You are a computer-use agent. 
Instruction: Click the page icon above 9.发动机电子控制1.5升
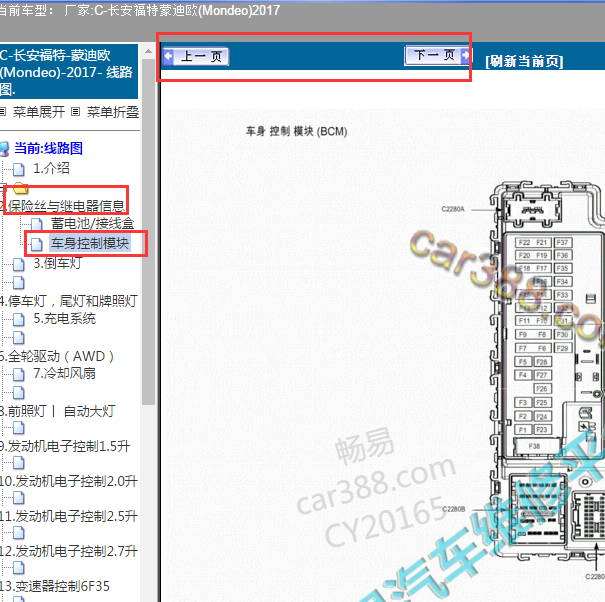[x=19, y=428]
